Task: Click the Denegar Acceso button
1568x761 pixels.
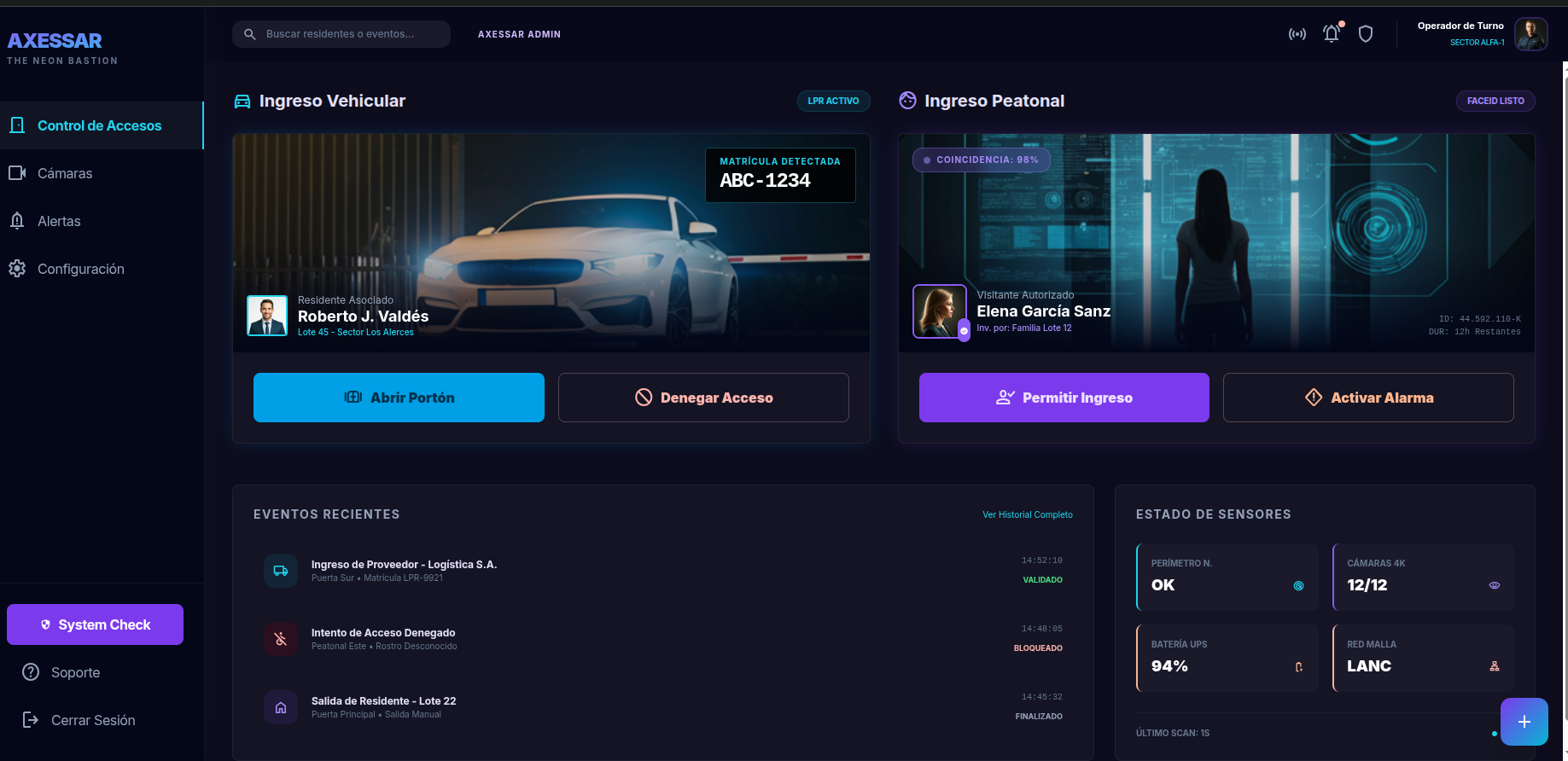Action: click(703, 398)
